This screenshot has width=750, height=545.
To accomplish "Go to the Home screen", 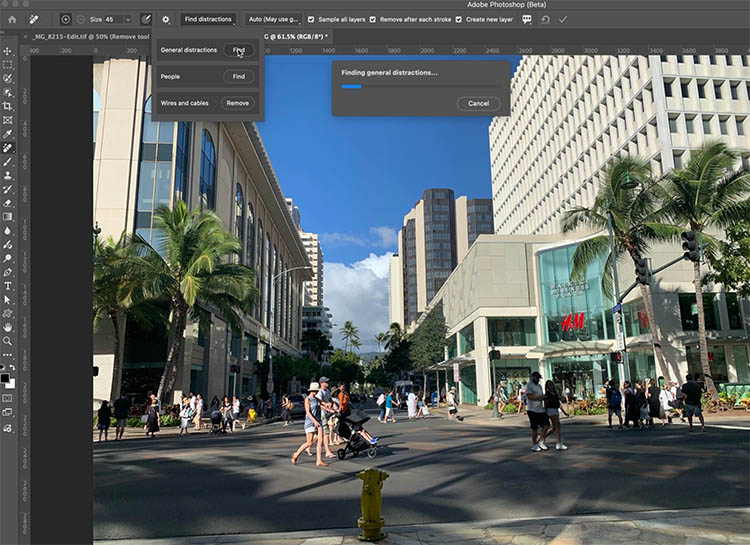I will tap(12, 20).
